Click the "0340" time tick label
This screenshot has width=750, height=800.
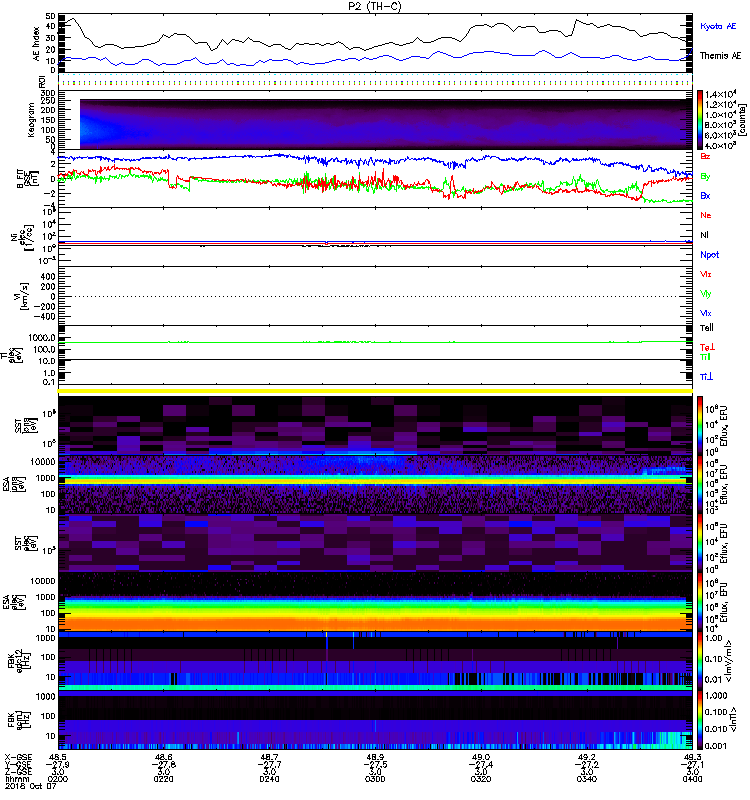[x=587, y=779]
